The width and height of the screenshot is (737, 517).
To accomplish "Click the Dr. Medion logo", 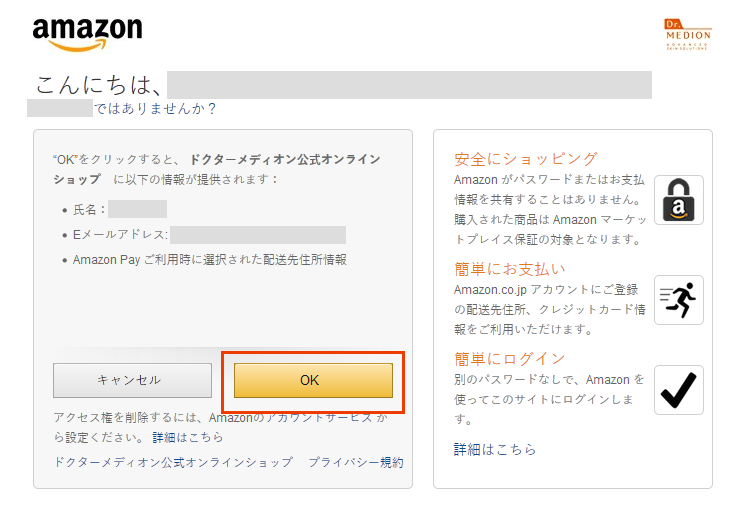I will (x=687, y=36).
